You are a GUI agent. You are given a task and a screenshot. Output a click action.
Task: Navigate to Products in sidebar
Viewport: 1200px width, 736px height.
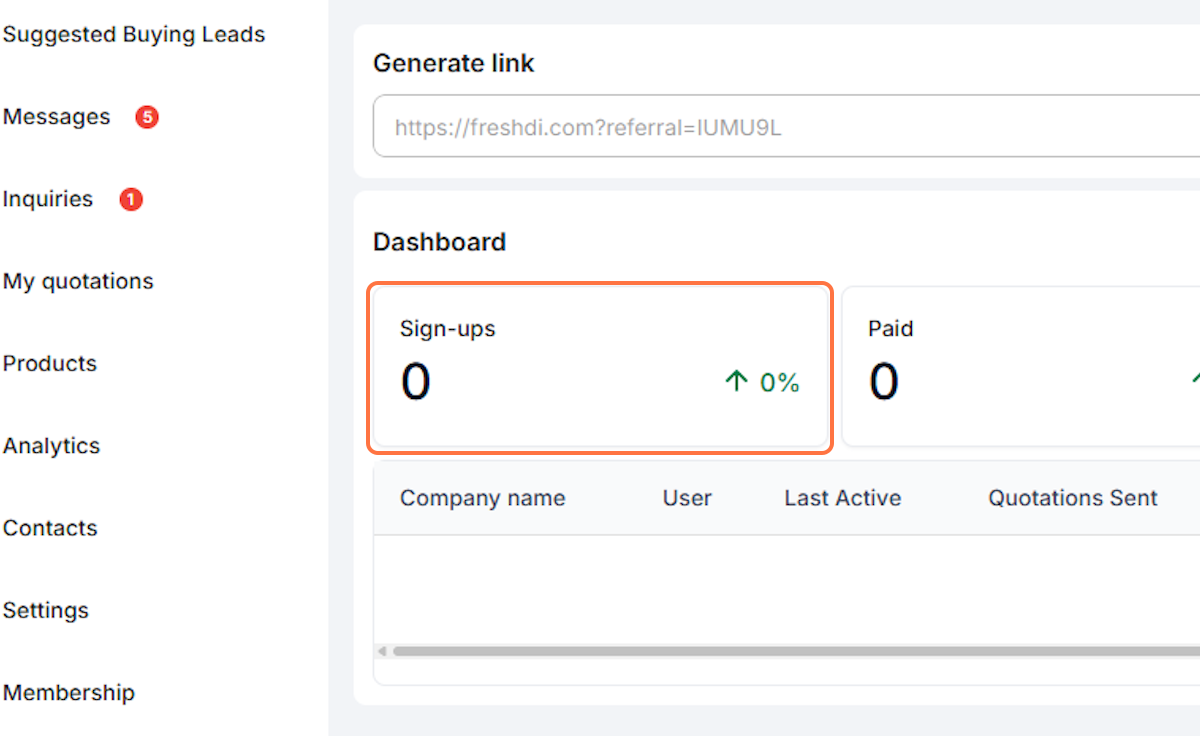(50, 363)
